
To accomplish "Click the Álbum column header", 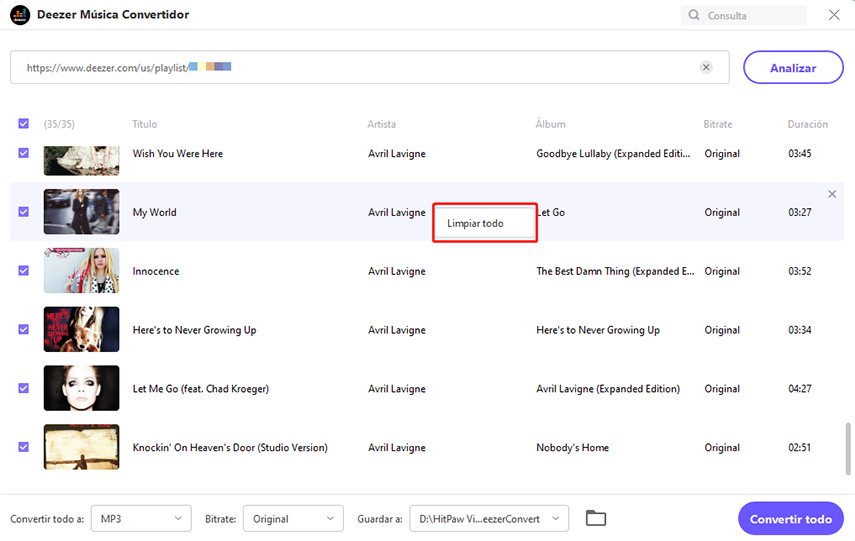I will pyautogui.click(x=550, y=124).
